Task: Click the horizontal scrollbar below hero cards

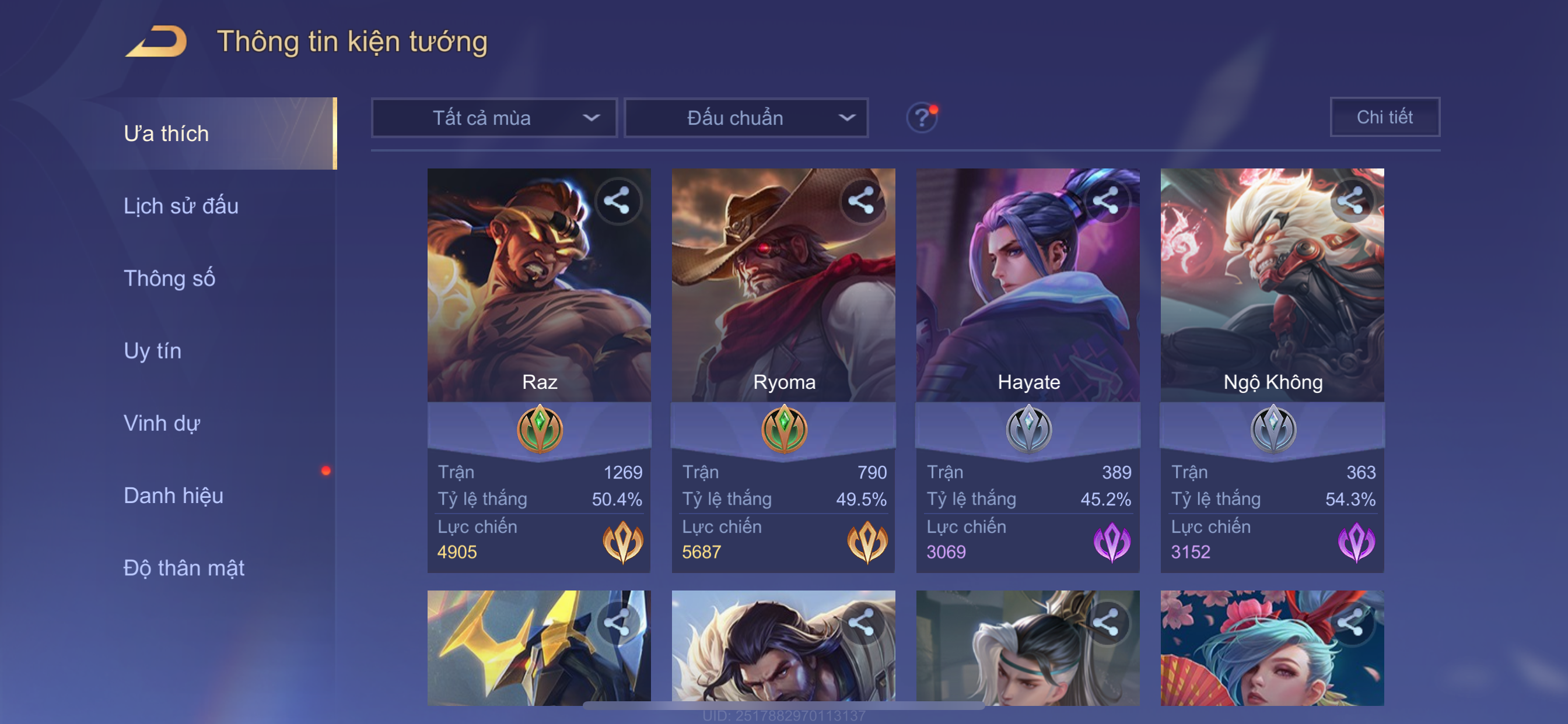Action: pos(783,706)
